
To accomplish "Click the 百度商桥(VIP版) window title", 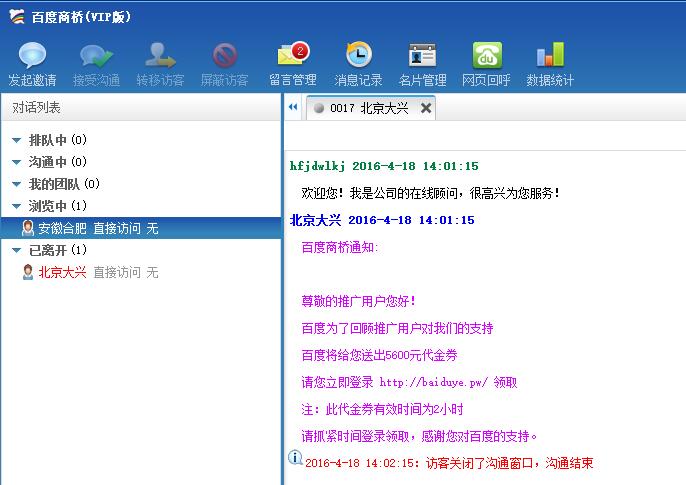I will [x=81, y=17].
